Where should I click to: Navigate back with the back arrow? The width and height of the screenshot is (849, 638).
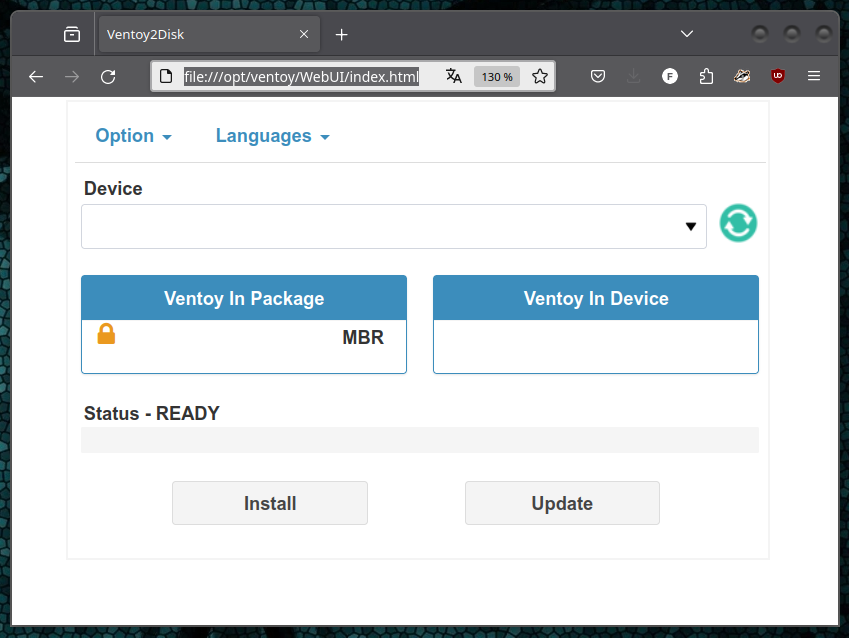click(x=36, y=75)
